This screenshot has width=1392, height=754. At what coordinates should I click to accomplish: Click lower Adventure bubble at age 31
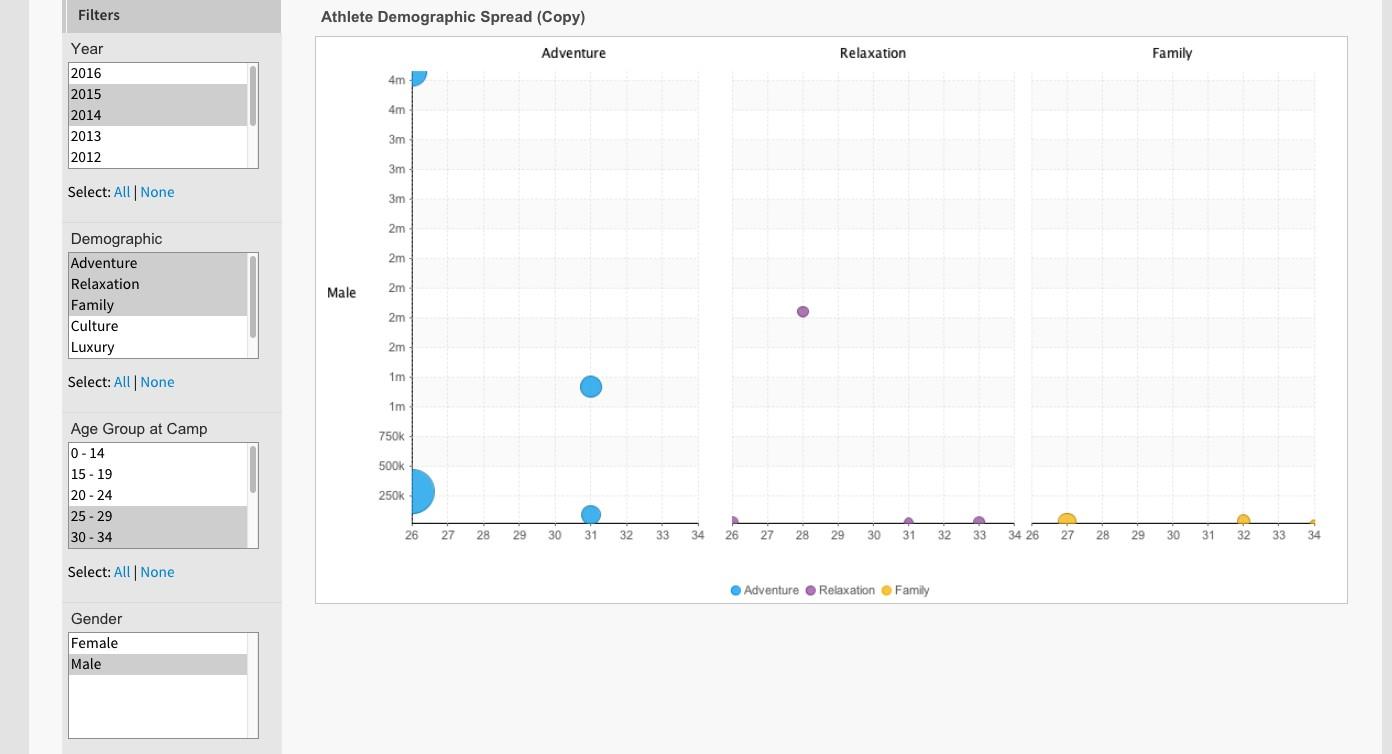point(591,515)
